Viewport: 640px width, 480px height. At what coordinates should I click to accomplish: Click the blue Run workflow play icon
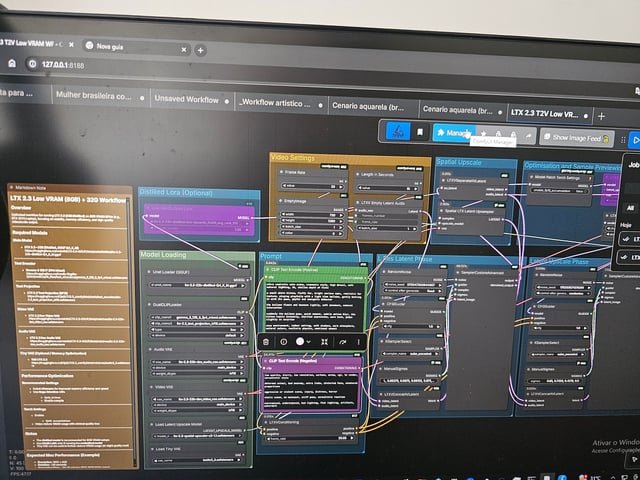tap(633, 139)
